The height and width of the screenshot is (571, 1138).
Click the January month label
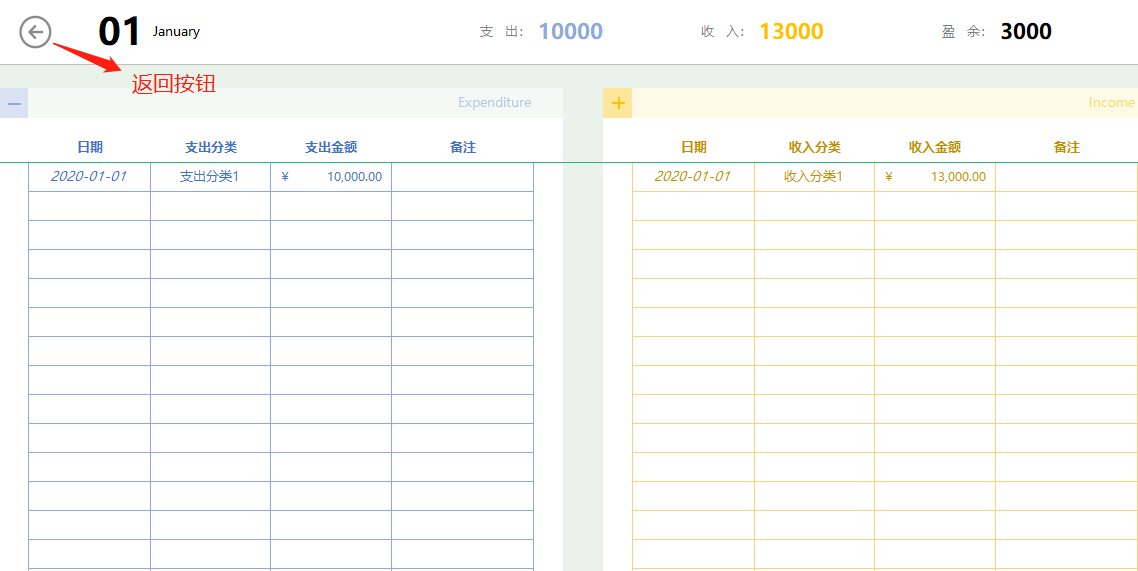pos(176,32)
